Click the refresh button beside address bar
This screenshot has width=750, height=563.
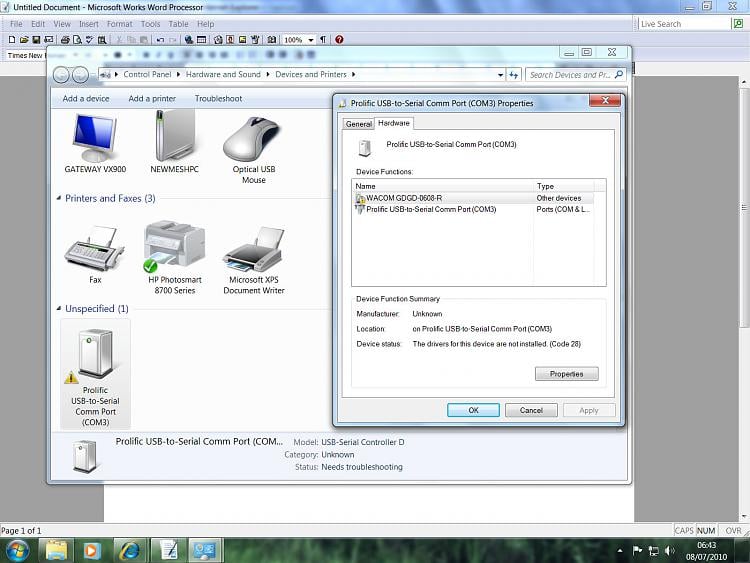point(514,75)
